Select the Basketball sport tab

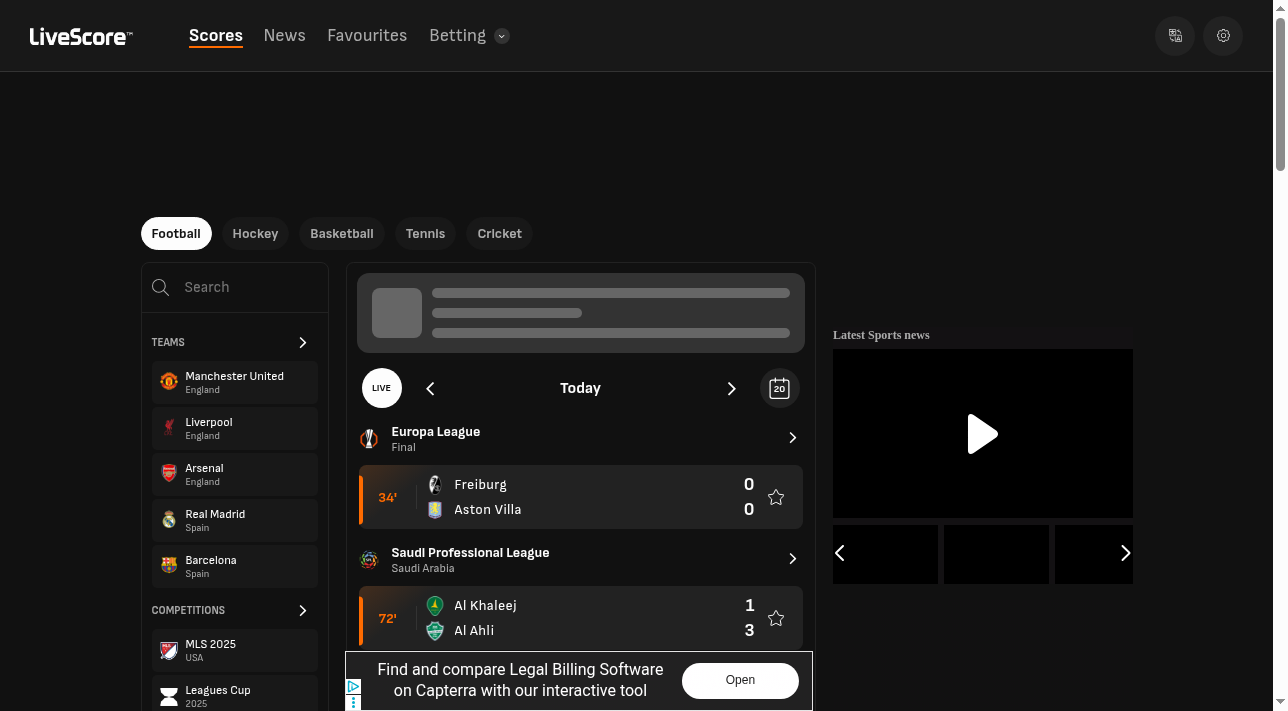point(342,233)
